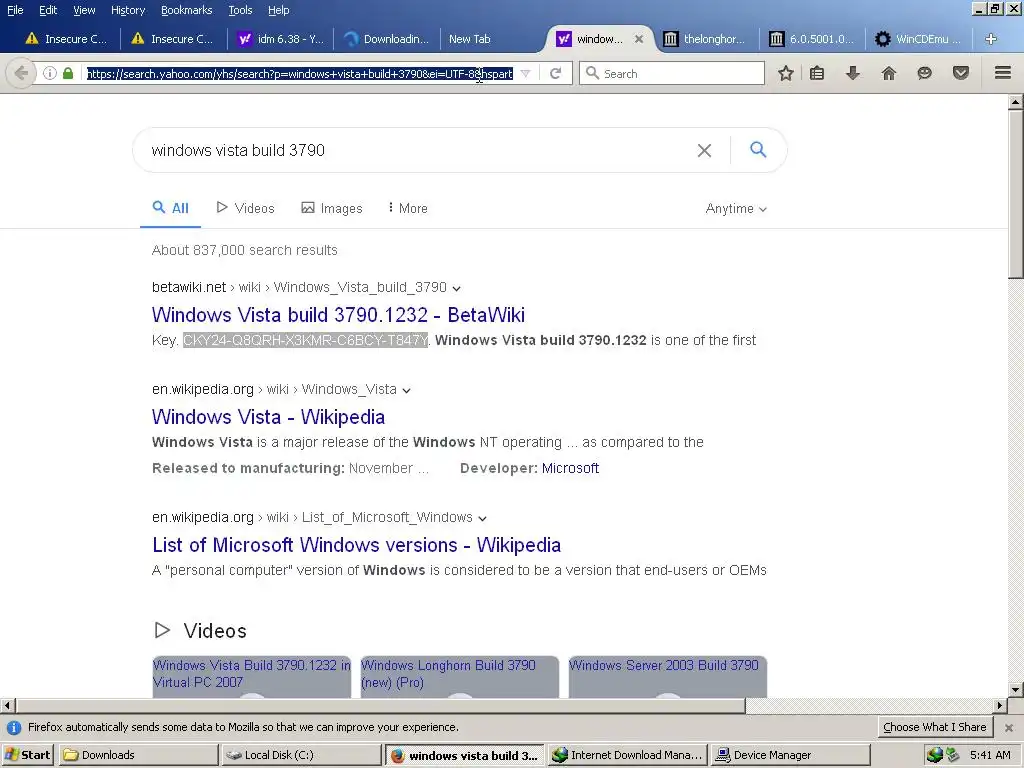Click the Firefox back arrow button
1024x768 pixels.
(x=21, y=73)
